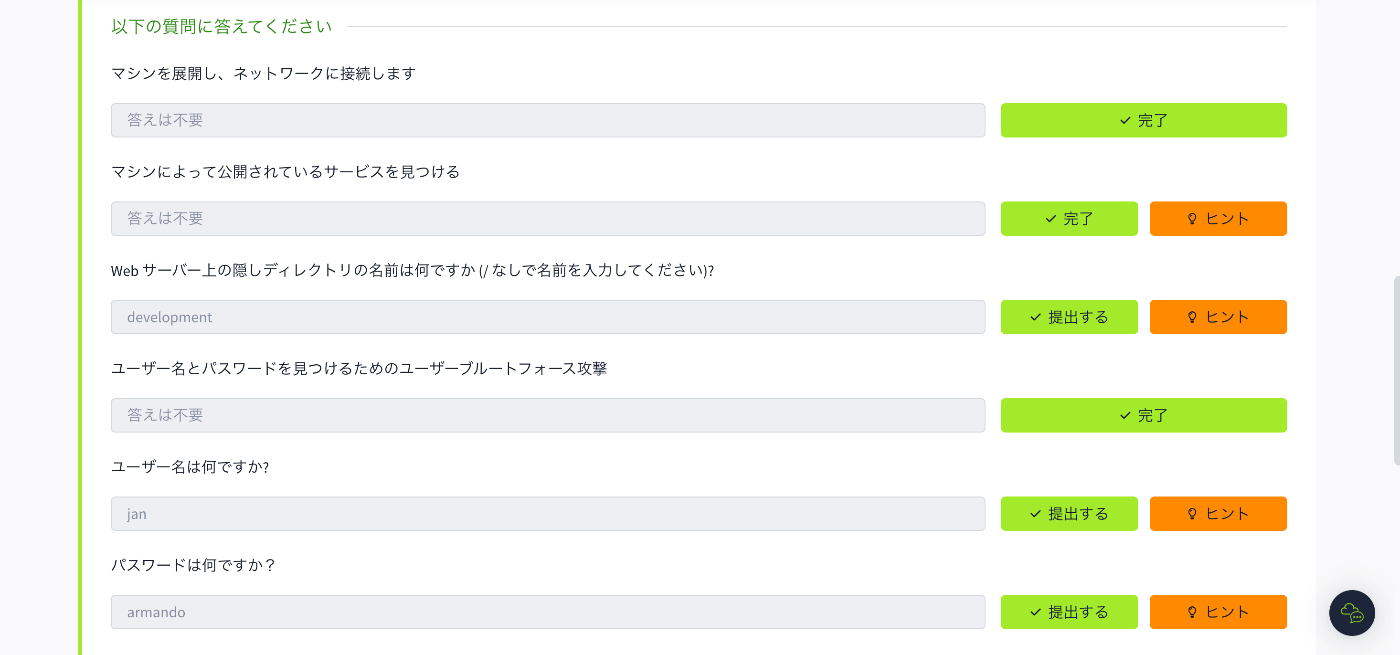Click the answer field containing armando
This screenshot has height=655, width=1400.
tap(548, 612)
